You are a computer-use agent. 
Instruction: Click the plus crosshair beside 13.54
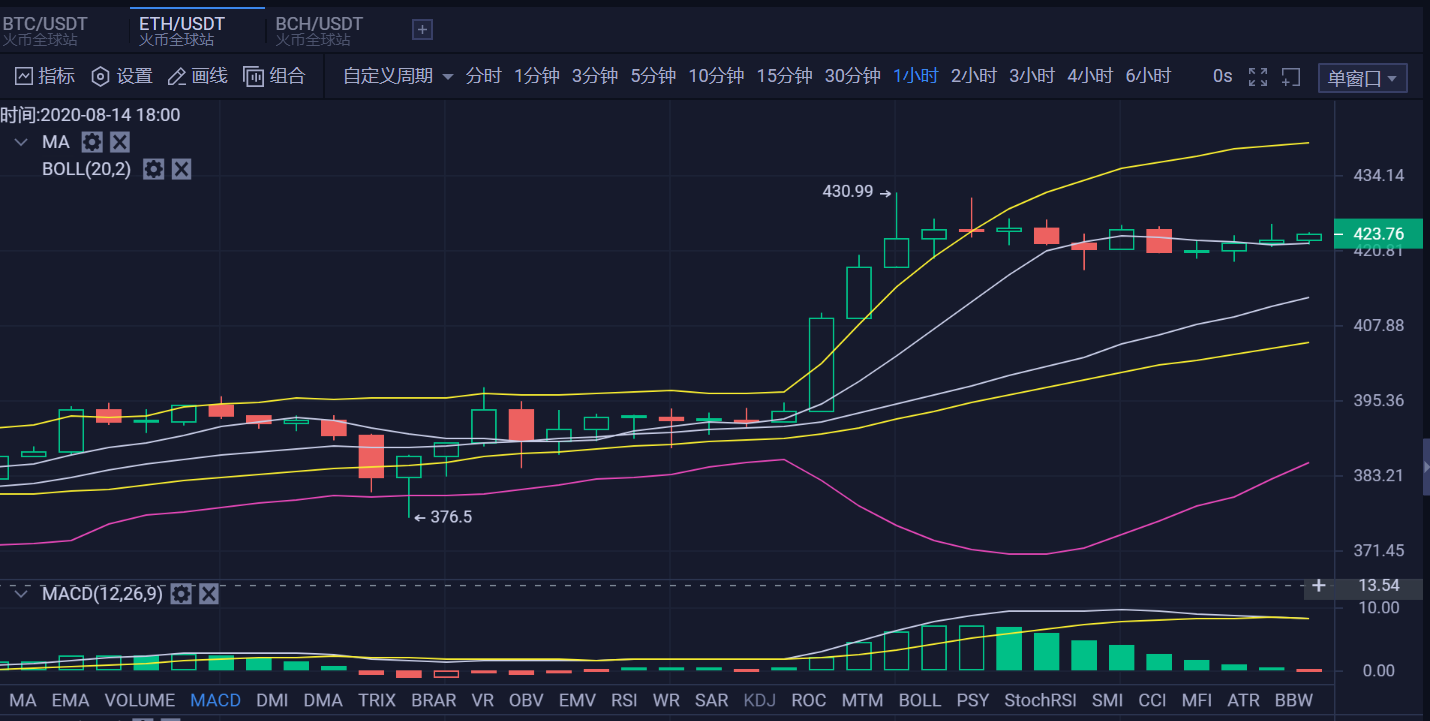pos(1319,586)
